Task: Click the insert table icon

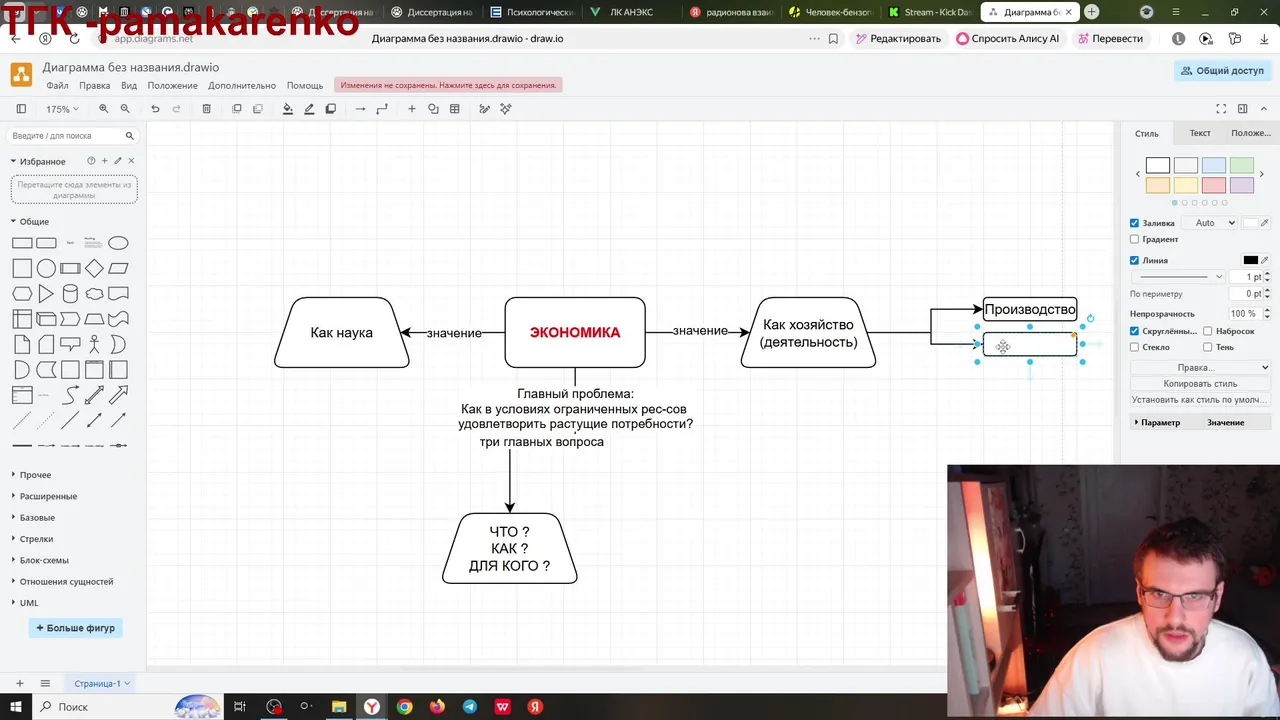Action: (455, 109)
